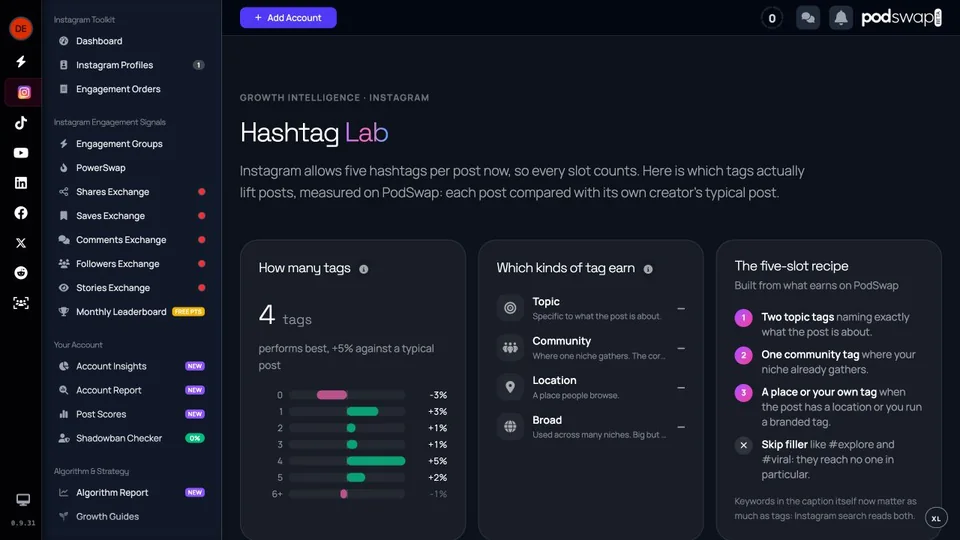The height and width of the screenshot is (540, 960).
Task: Open the notifications bell
Action: pyautogui.click(x=841, y=18)
